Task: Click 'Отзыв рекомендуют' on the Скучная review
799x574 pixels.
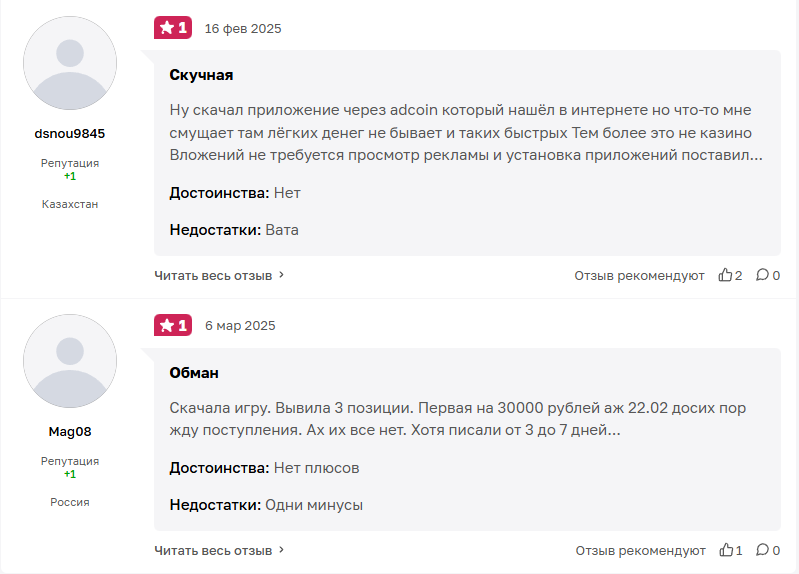Action: click(639, 275)
